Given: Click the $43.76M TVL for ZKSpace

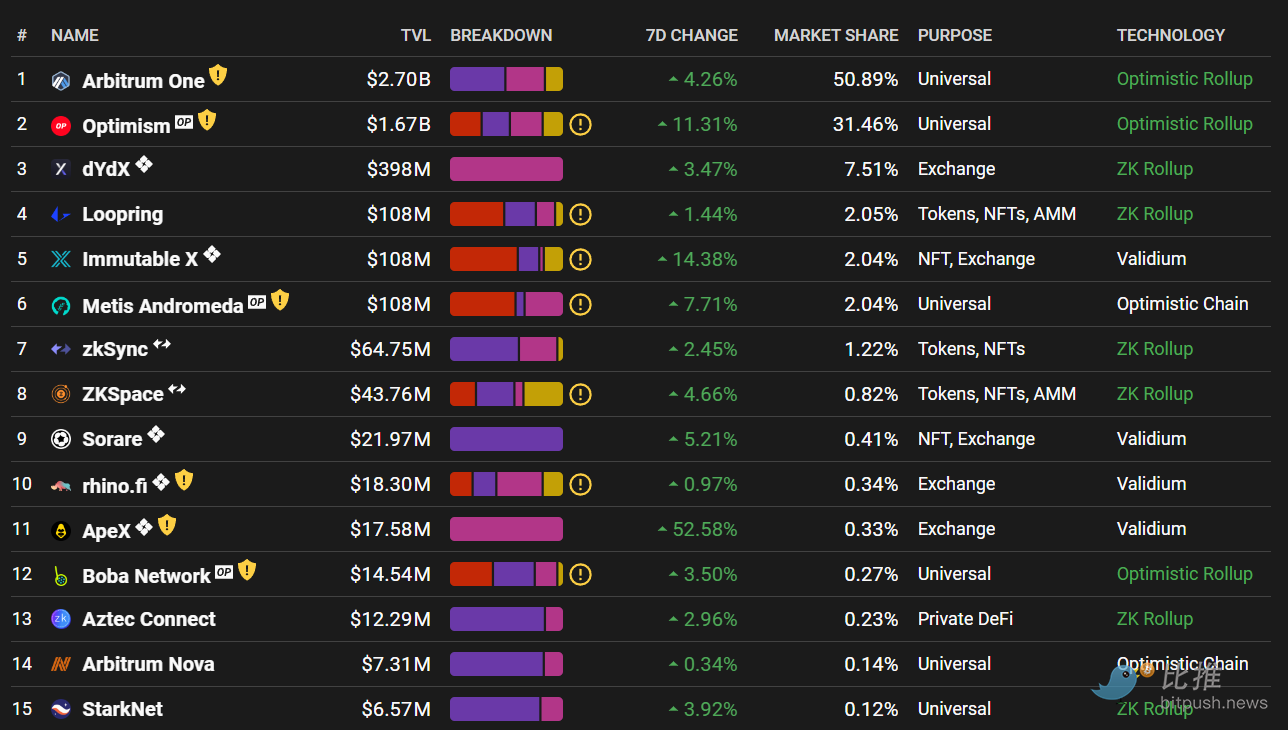Looking at the screenshot, I should (x=390, y=394).
